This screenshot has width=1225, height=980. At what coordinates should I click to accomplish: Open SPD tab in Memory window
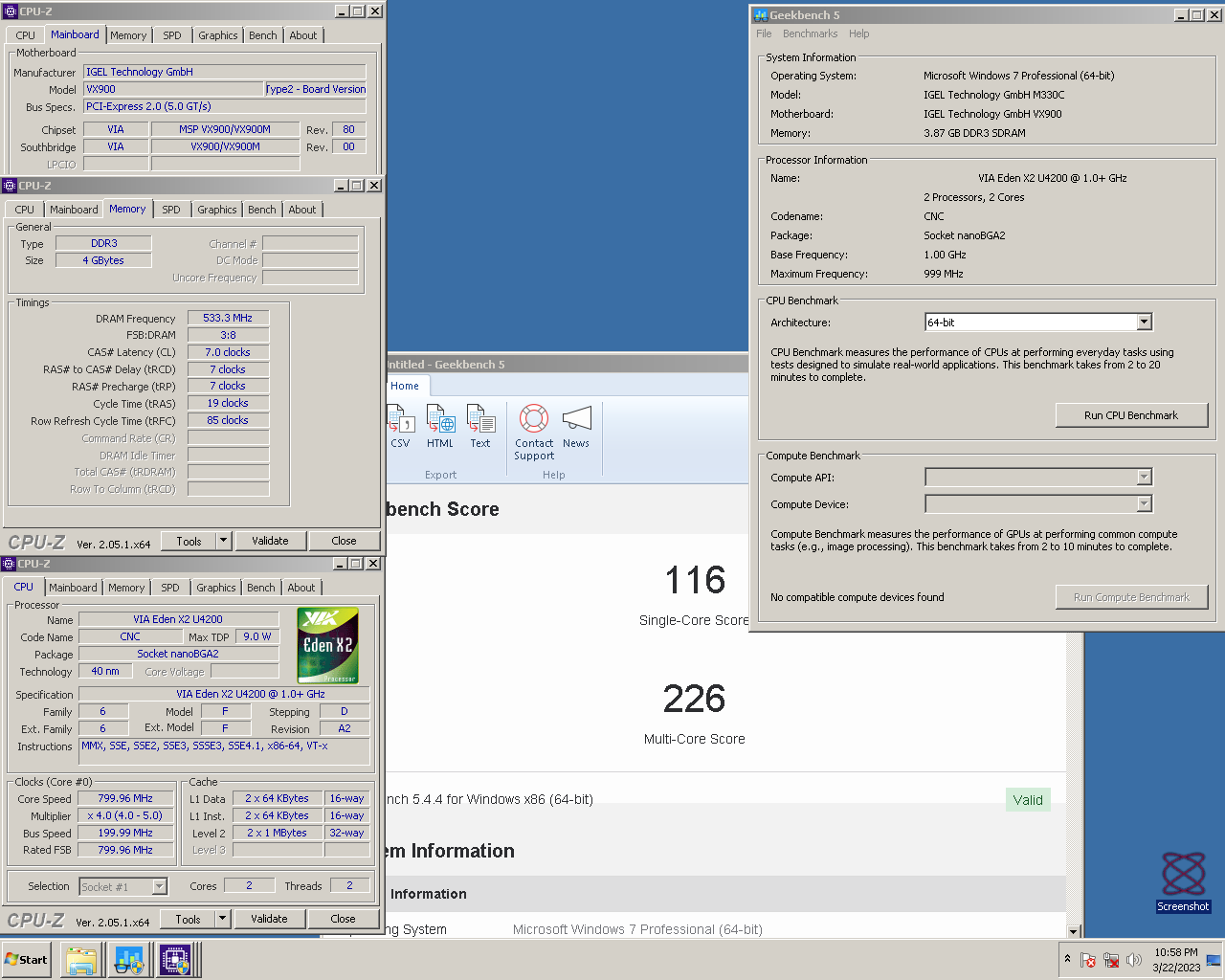[x=171, y=210]
